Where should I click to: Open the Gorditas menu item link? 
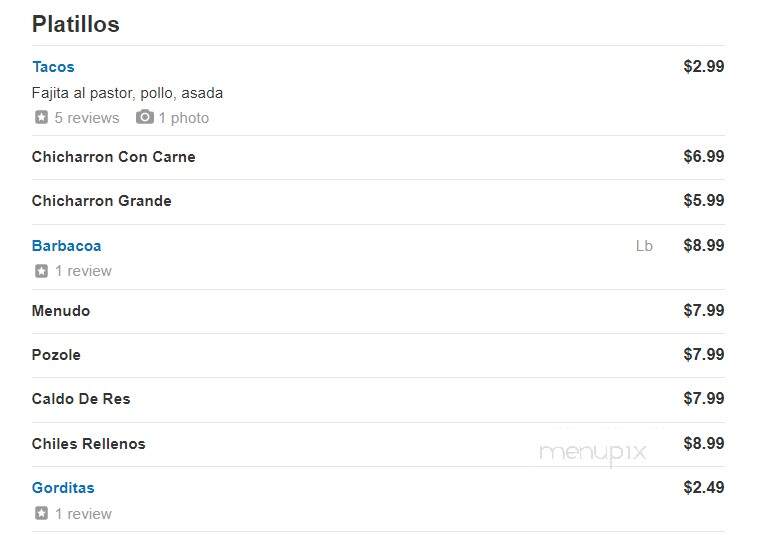(x=63, y=488)
